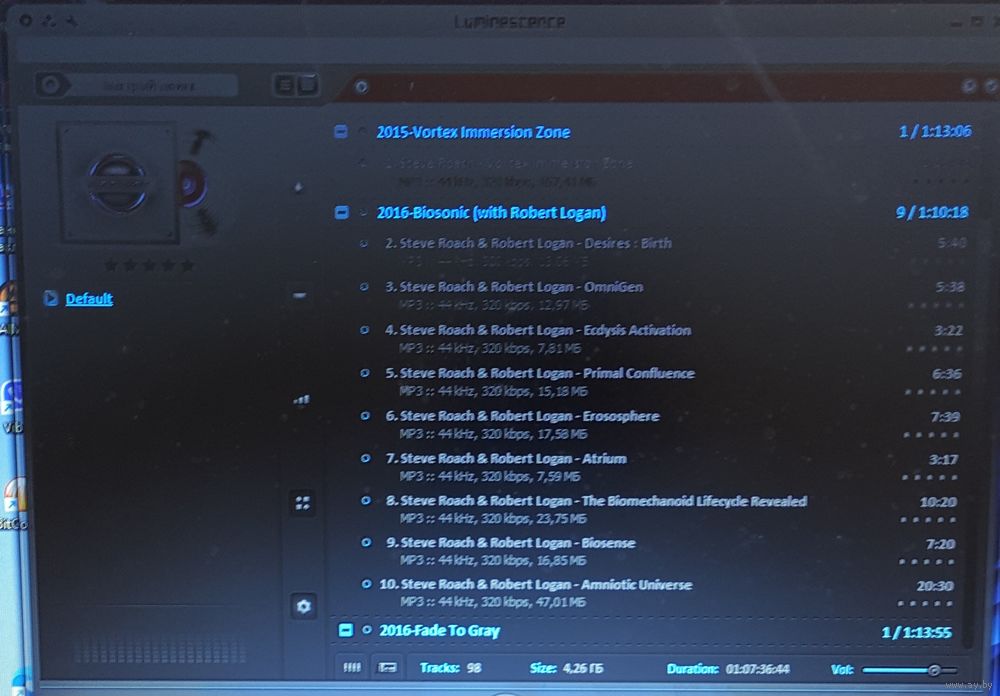1000x696 pixels.
Task: Click the Size: 4,26 ГБ status entry
Action: tap(566, 668)
